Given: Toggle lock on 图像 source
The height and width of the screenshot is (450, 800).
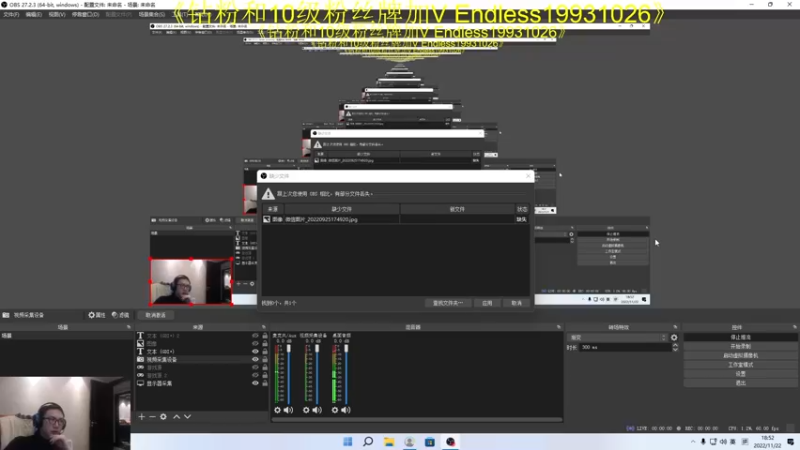Looking at the screenshot, I should [265, 343].
